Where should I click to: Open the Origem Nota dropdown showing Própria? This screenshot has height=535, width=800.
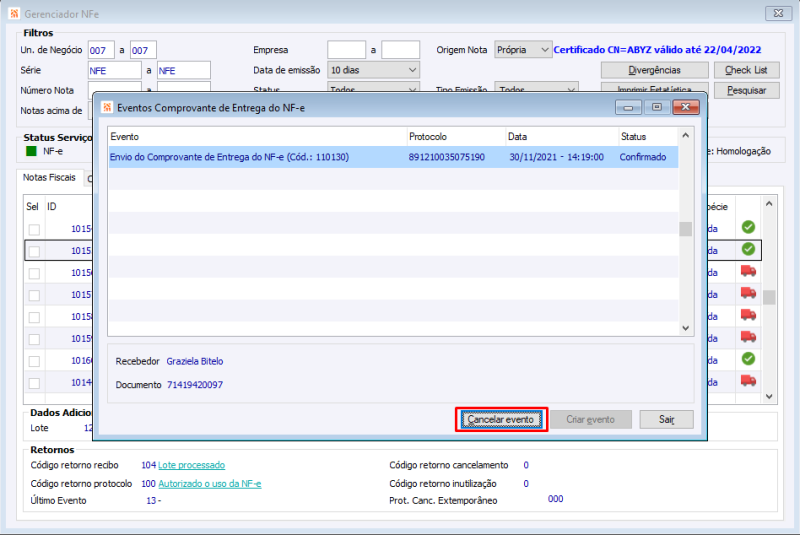coord(523,49)
